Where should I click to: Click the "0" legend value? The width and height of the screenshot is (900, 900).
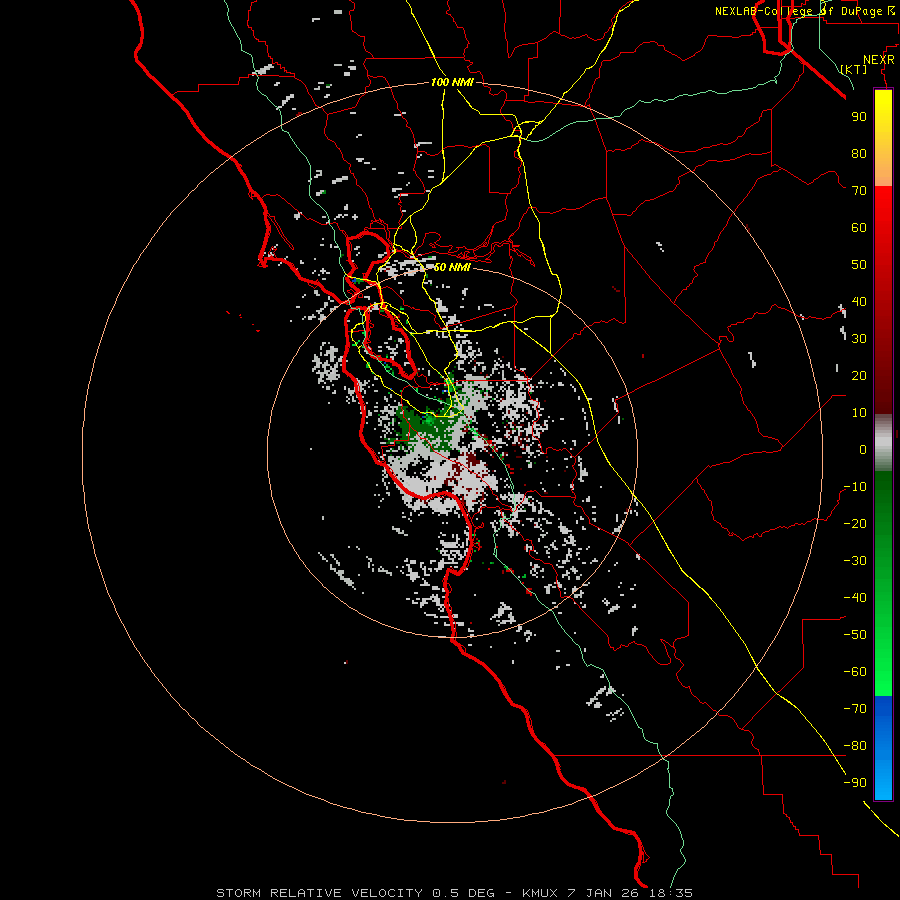point(863,449)
